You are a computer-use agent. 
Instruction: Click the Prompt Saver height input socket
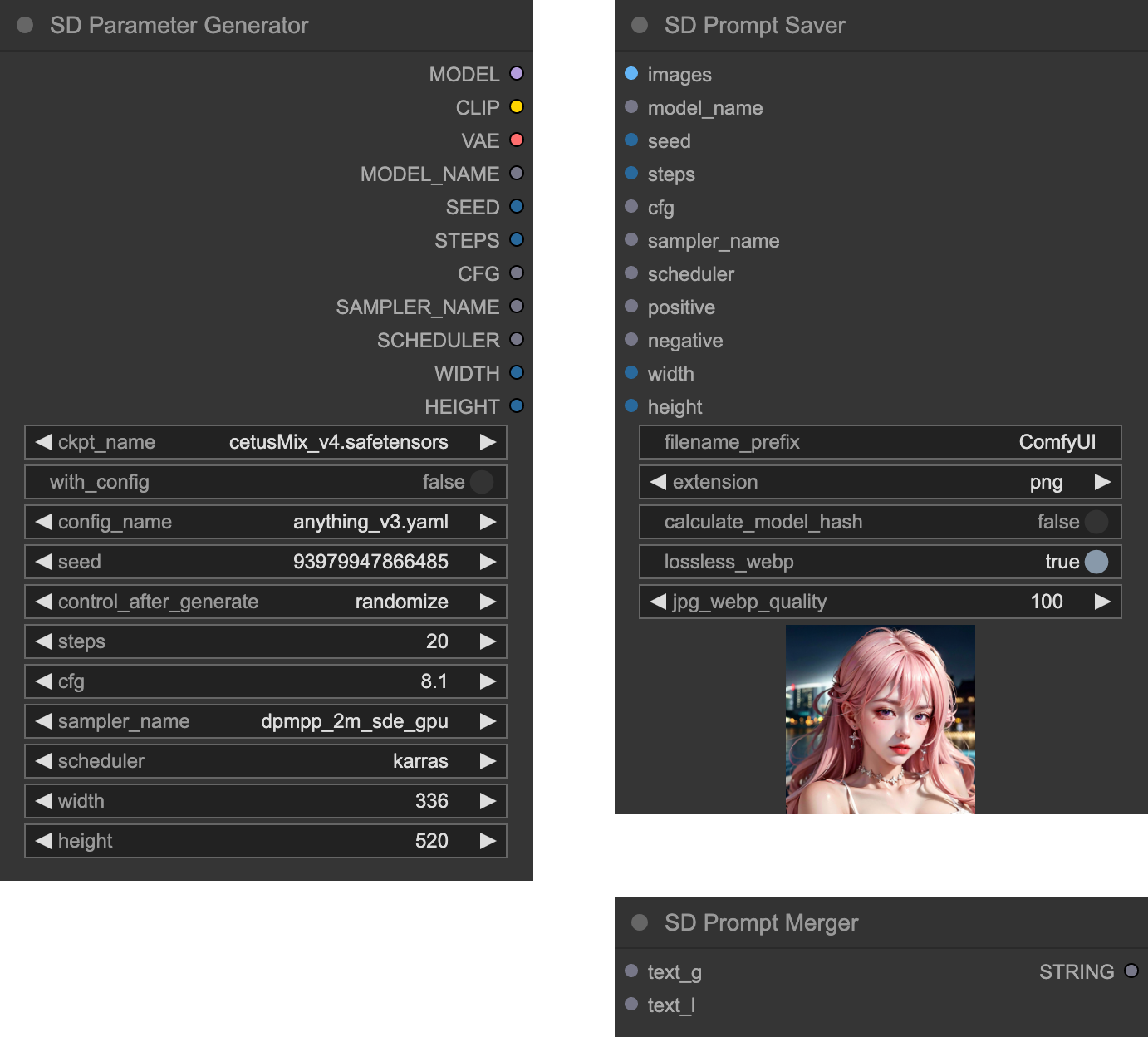(631, 406)
